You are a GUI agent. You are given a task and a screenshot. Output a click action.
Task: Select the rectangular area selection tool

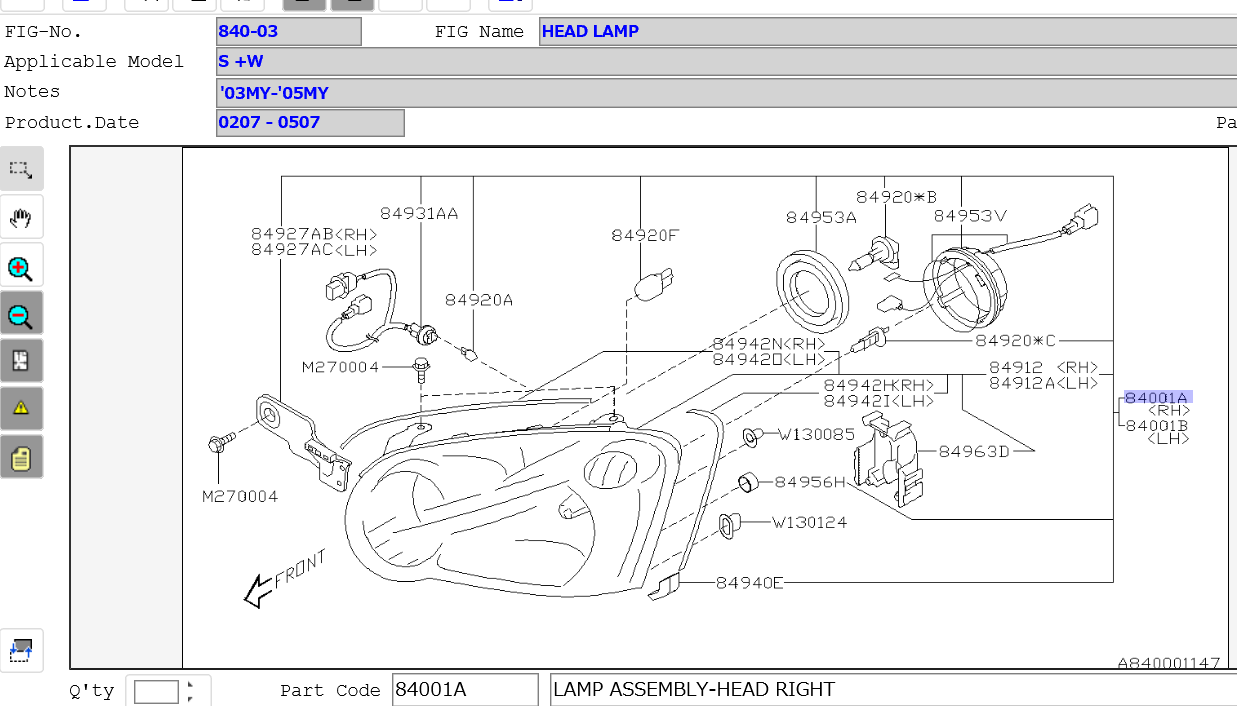coord(21,169)
